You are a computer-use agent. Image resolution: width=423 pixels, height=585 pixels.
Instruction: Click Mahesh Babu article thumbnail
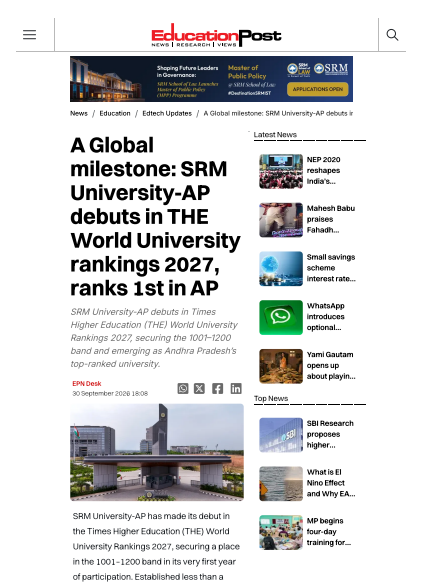pos(281,220)
